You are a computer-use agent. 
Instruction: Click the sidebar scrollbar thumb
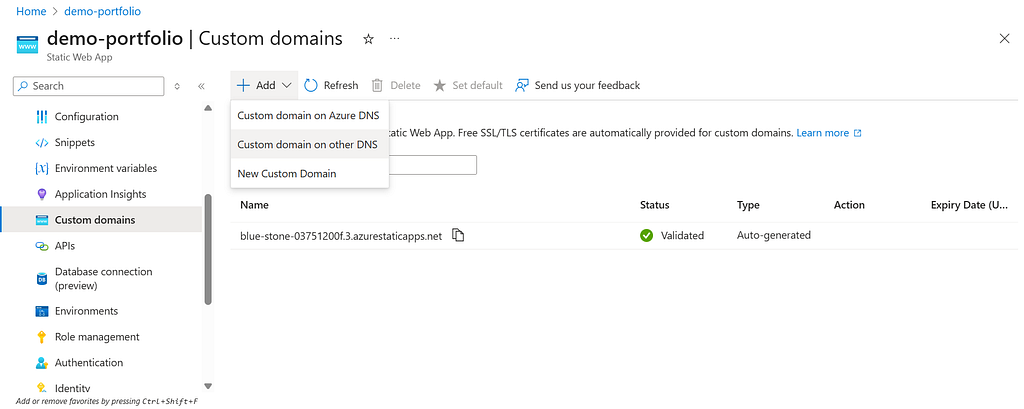click(208, 249)
